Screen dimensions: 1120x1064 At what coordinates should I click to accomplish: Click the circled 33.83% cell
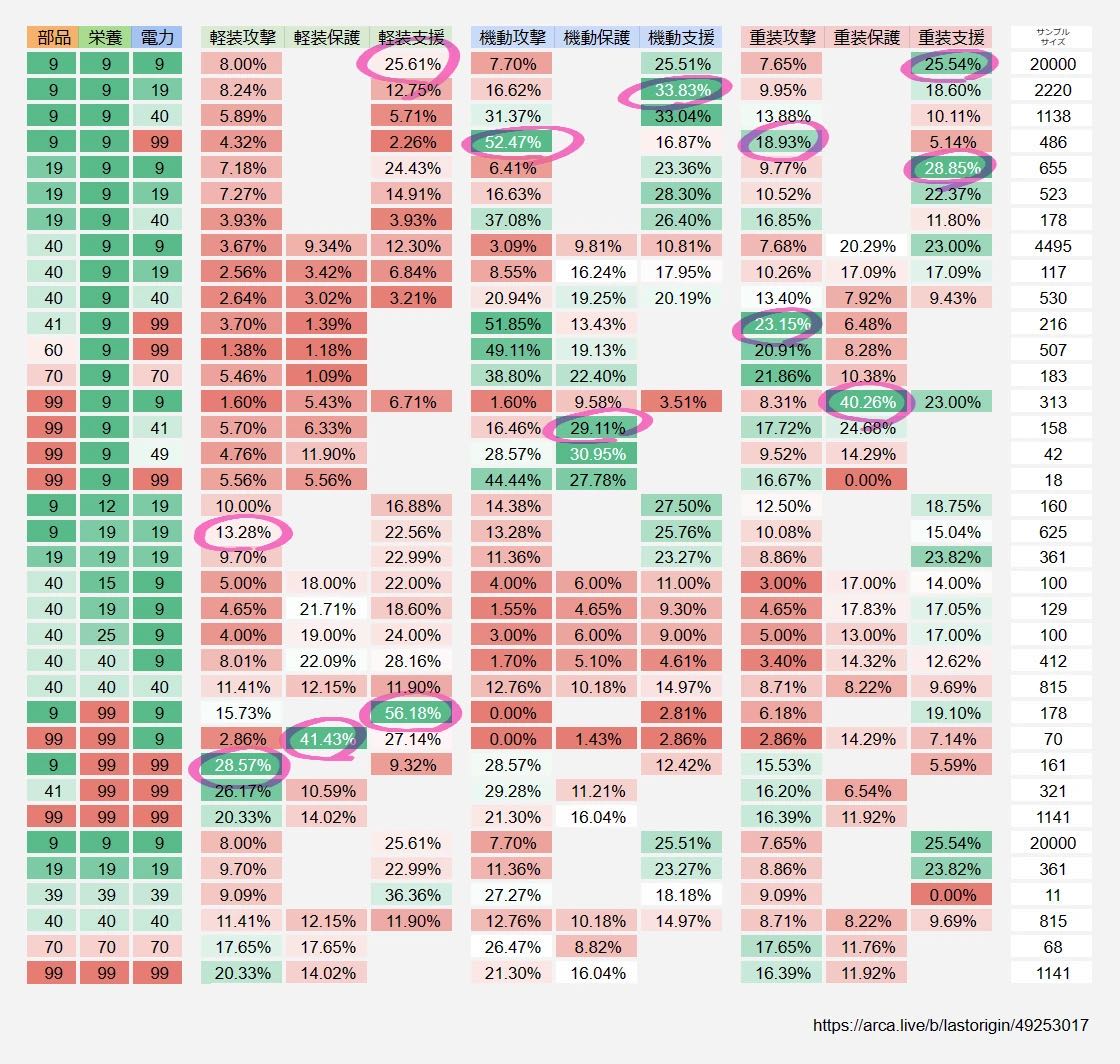pyautogui.click(x=682, y=90)
